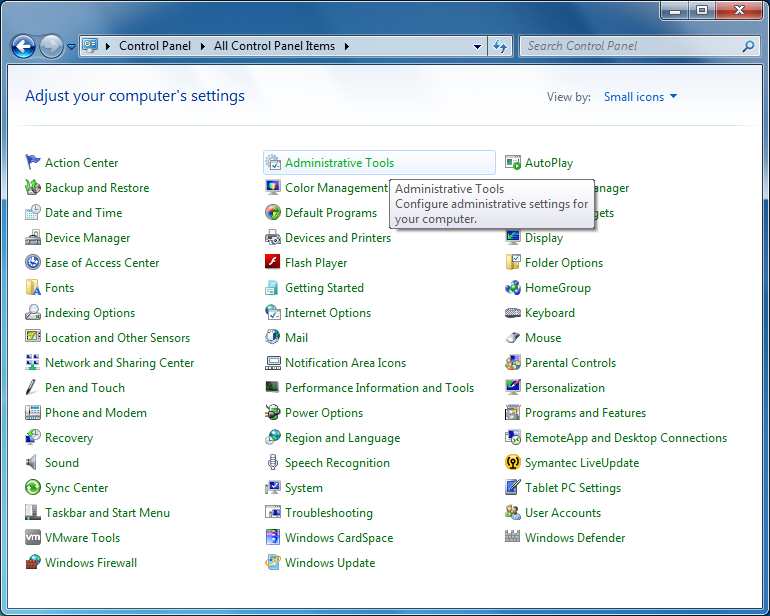
Task: Open the Windows Firewall icon
Action: click(33, 563)
